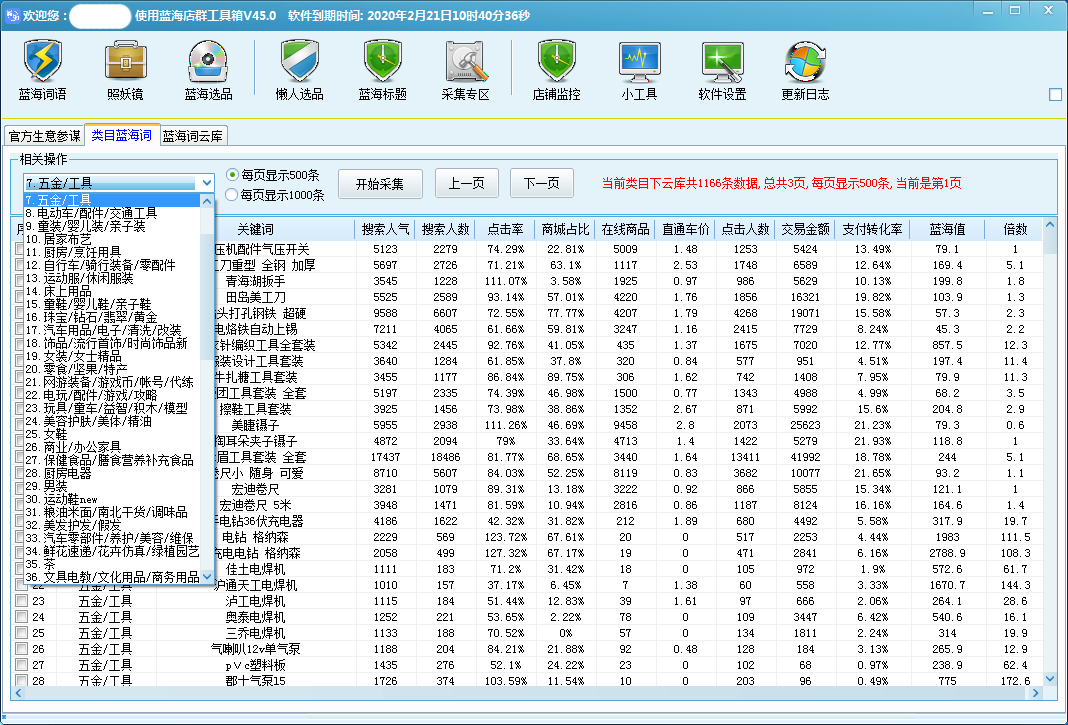Open 软件设置 settings icon
1068x725 pixels.
point(722,70)
